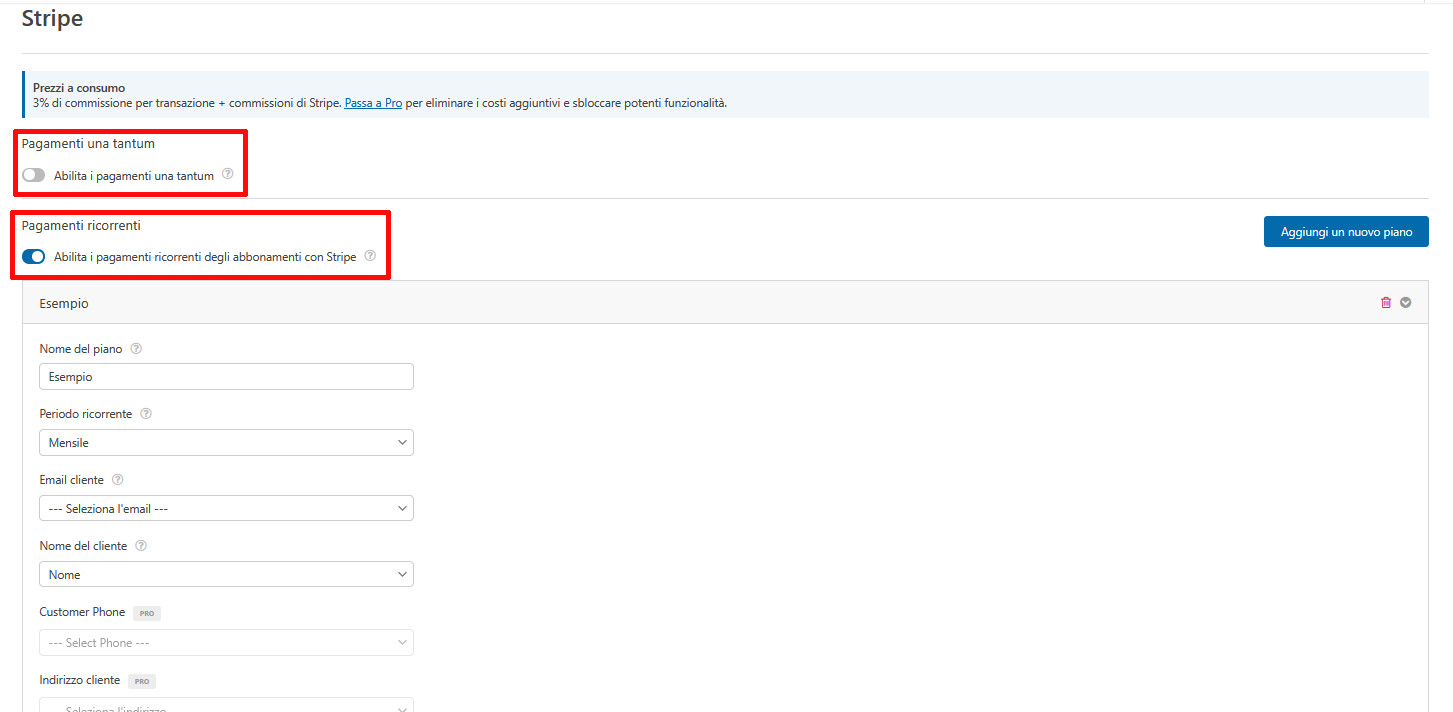Open the Nome del cliente dropdown
This screenshot has width=1453, height=712.
coord(226,574)
